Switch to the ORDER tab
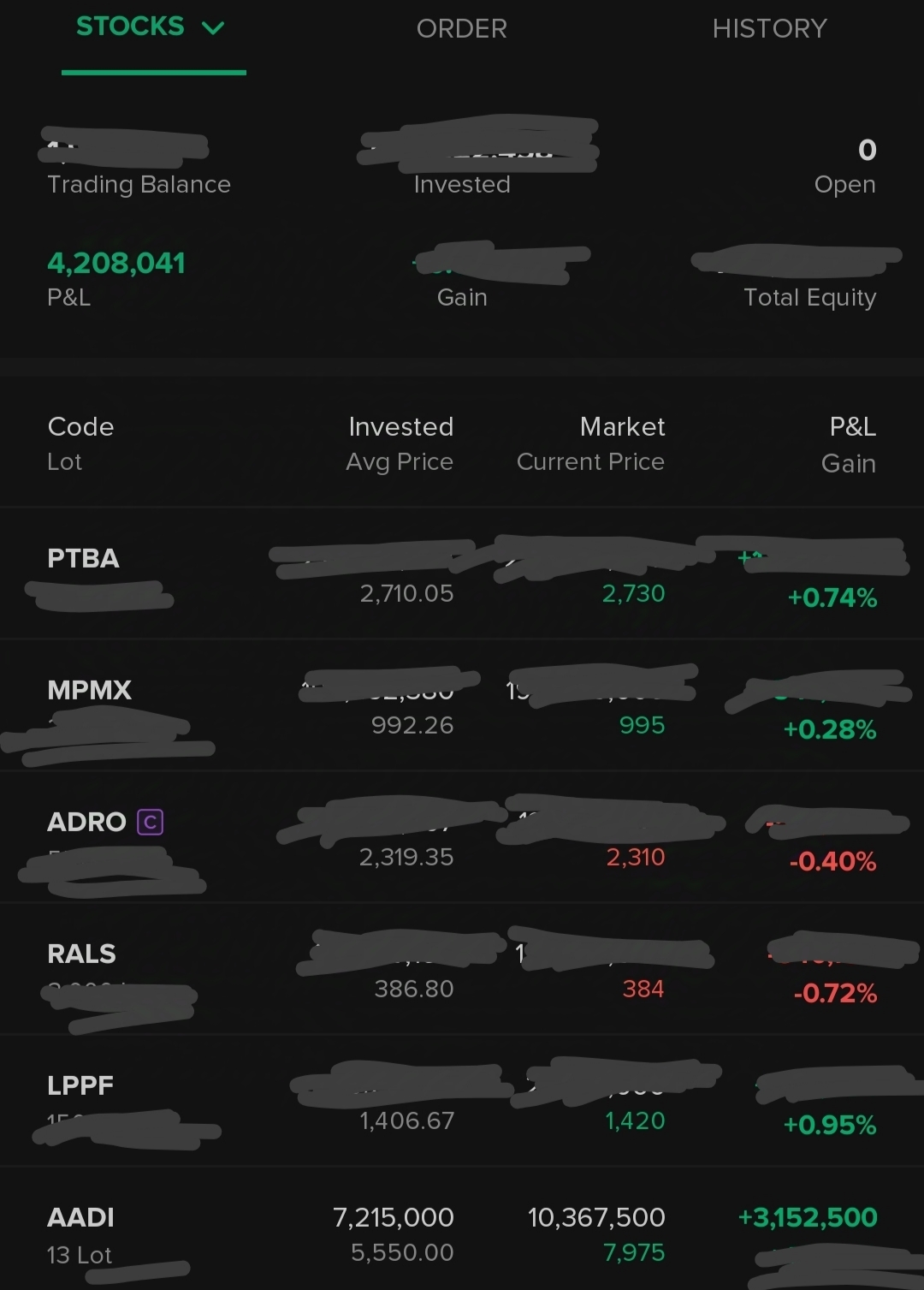Viewport: 924px width, 1290px height. [x=461, y=29]
